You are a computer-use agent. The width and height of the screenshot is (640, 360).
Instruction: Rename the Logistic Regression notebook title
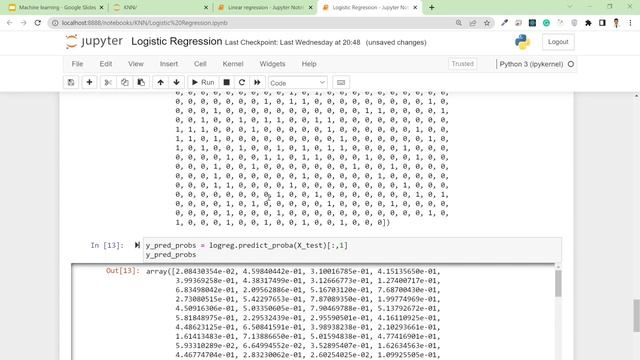click(x=176, y=42)
